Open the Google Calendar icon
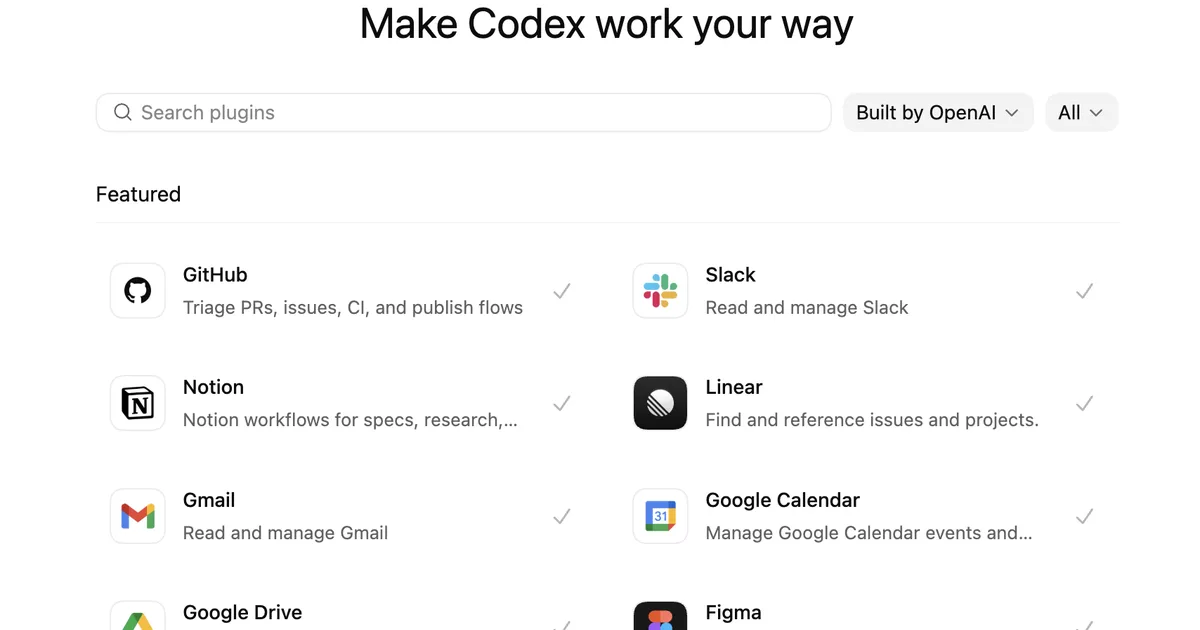Image resolution: width=1200 pixels, height=630 pixels. (x=660, y=516)
